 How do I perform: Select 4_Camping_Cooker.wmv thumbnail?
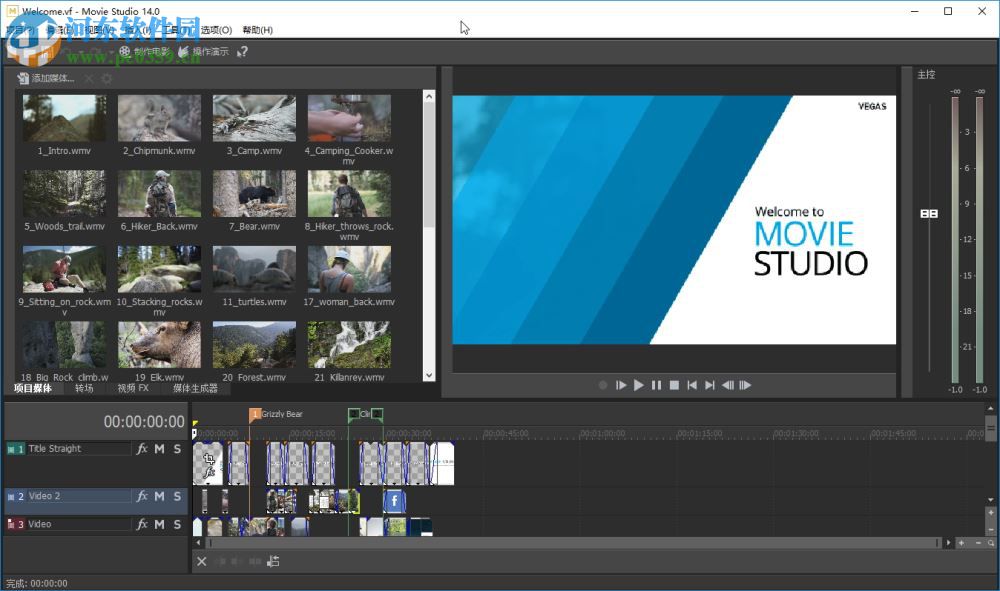[349, 118]
